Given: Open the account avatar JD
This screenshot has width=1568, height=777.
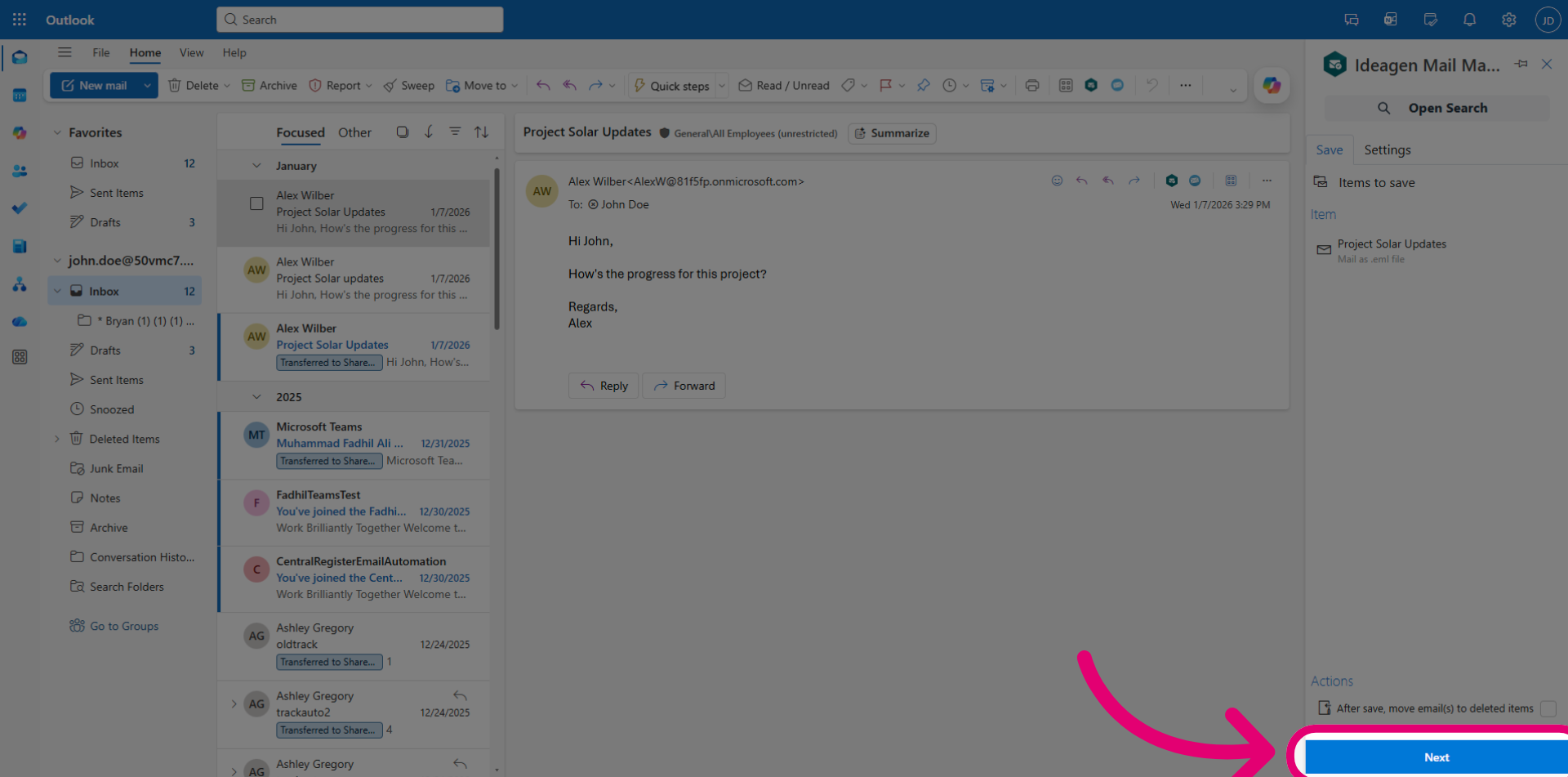Looking at the screenshot, I should pyautogui.click(x=1548, y=20).
